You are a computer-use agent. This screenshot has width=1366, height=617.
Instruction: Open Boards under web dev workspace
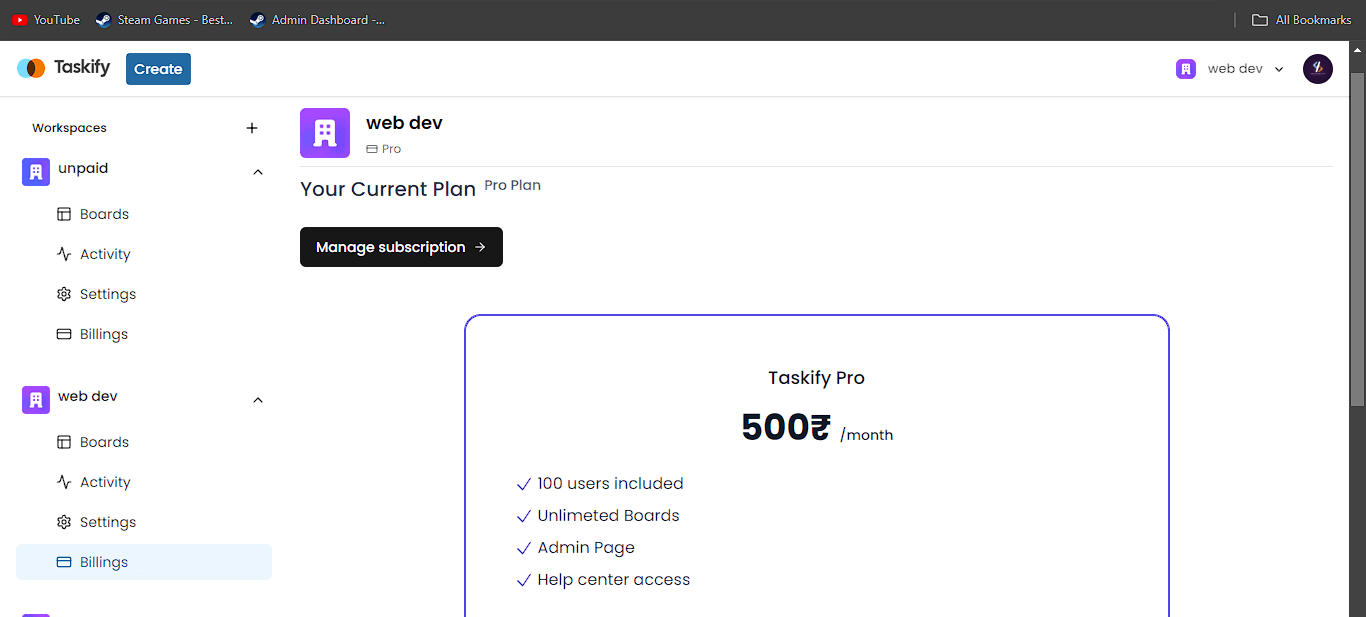pyautogui.click(x=144, y=442)
